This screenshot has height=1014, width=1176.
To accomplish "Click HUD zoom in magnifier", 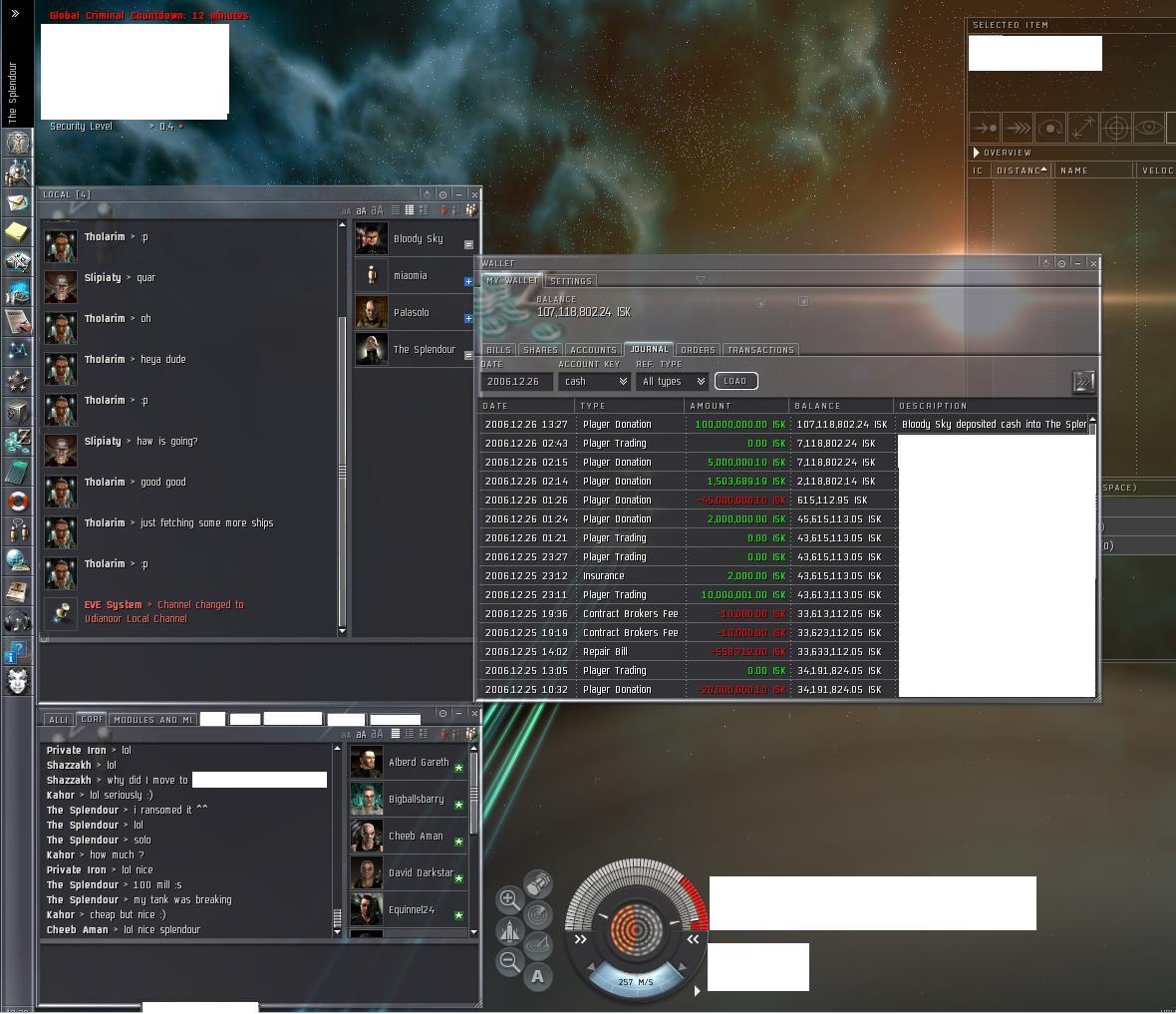I will [x=509, y=898].
